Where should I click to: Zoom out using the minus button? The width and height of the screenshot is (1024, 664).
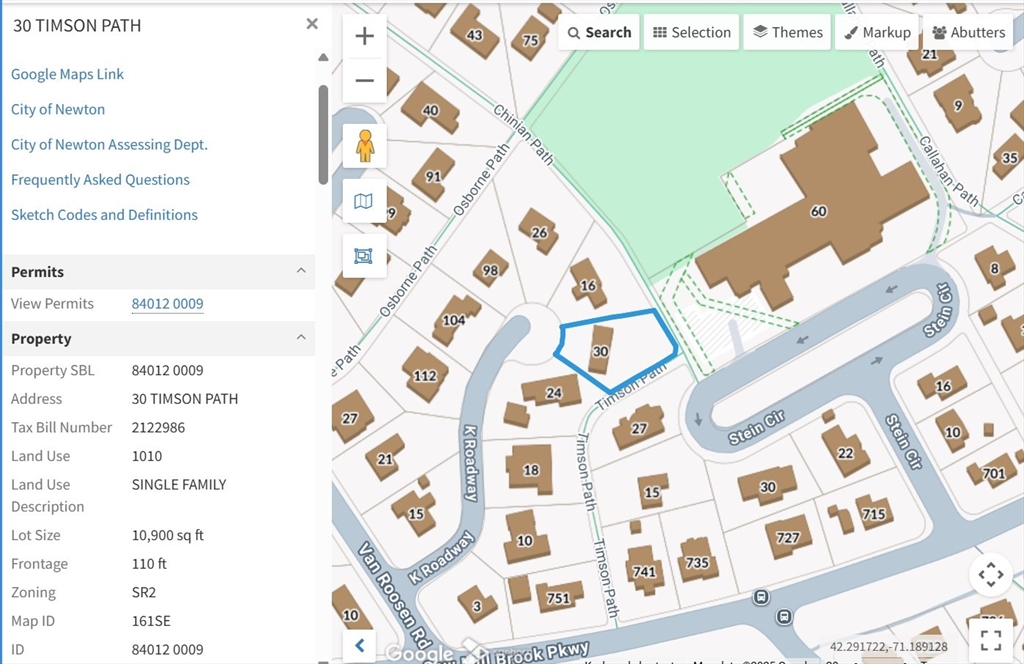364,81
